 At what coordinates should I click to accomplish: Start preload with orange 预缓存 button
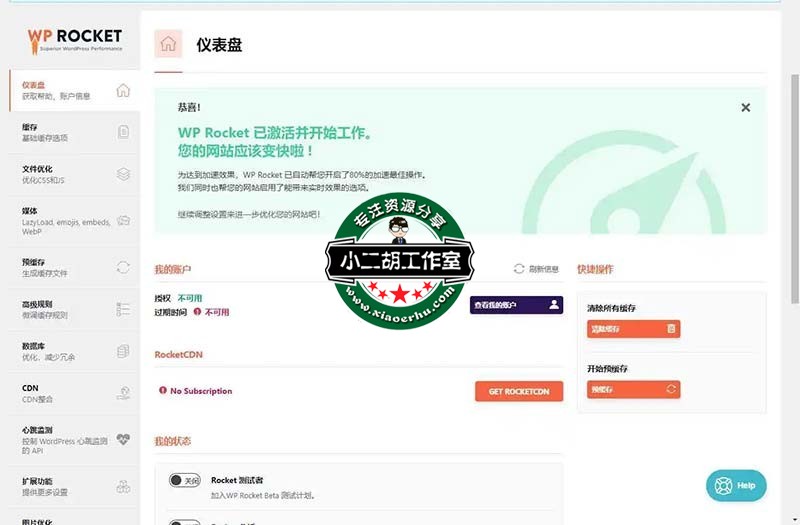(633, 389)
